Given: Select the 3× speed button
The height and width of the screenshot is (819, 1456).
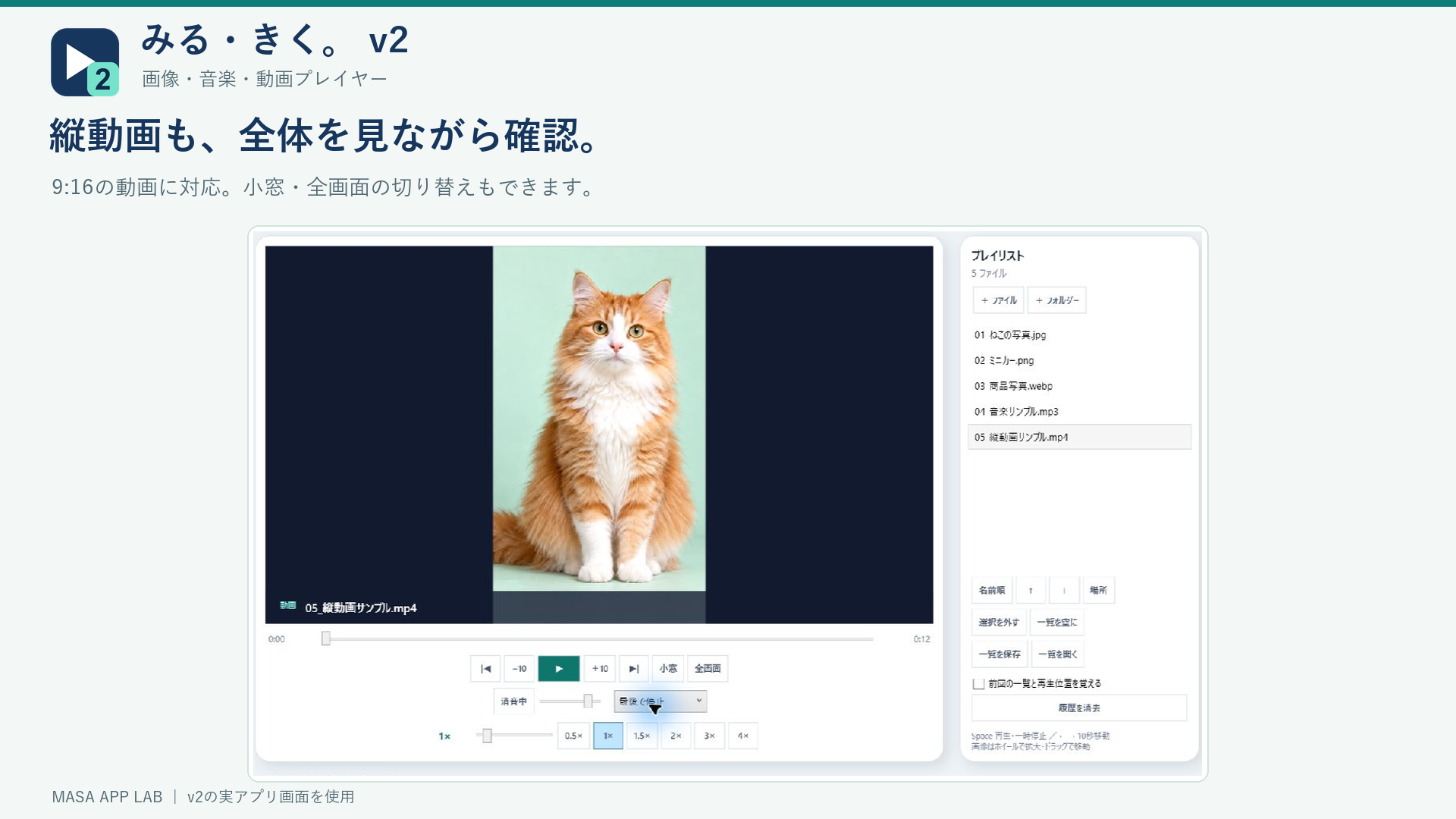Looking at the screenshot, I should coord(709,736).
